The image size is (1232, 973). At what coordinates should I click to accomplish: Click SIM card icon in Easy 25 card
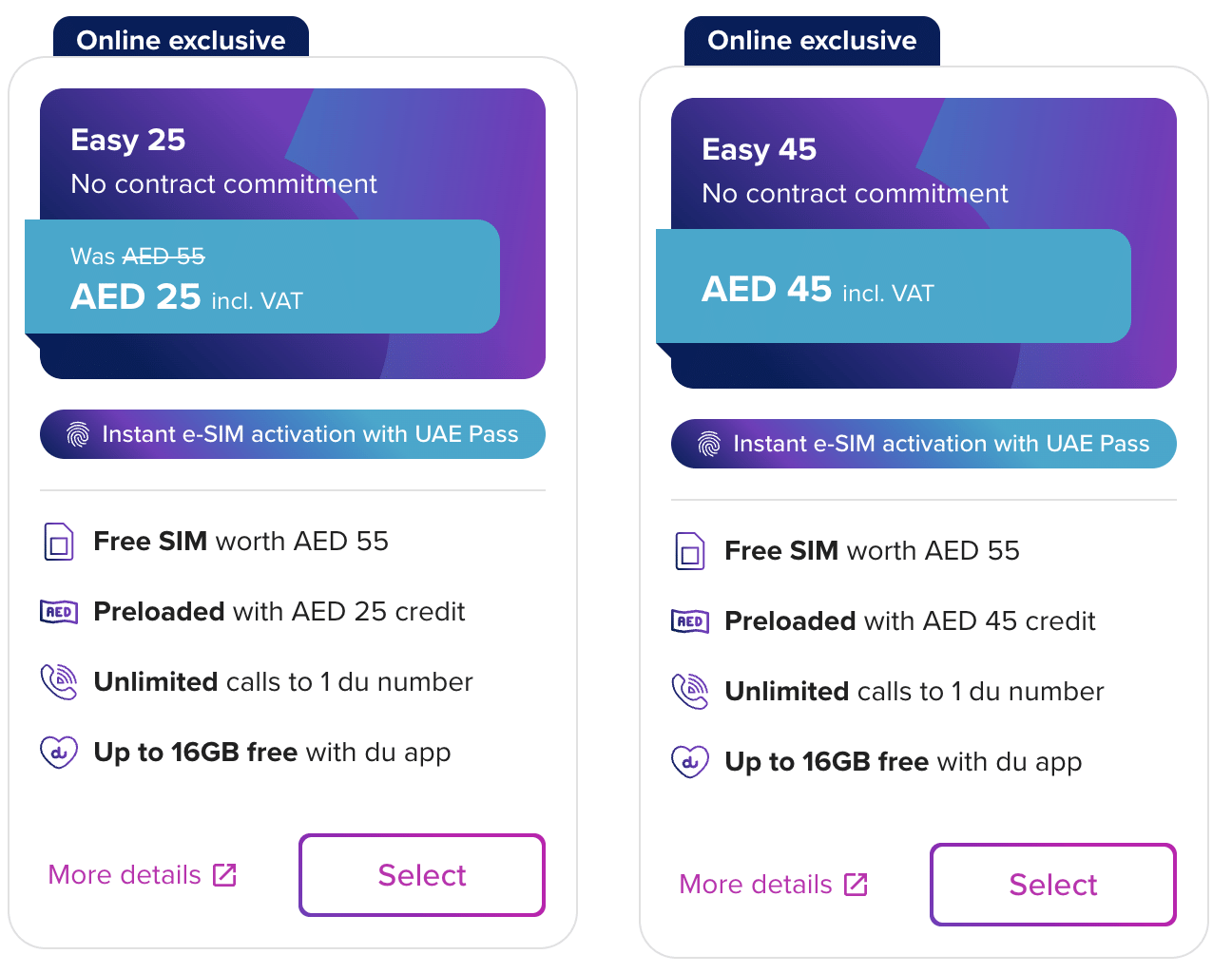pos(59,542)
